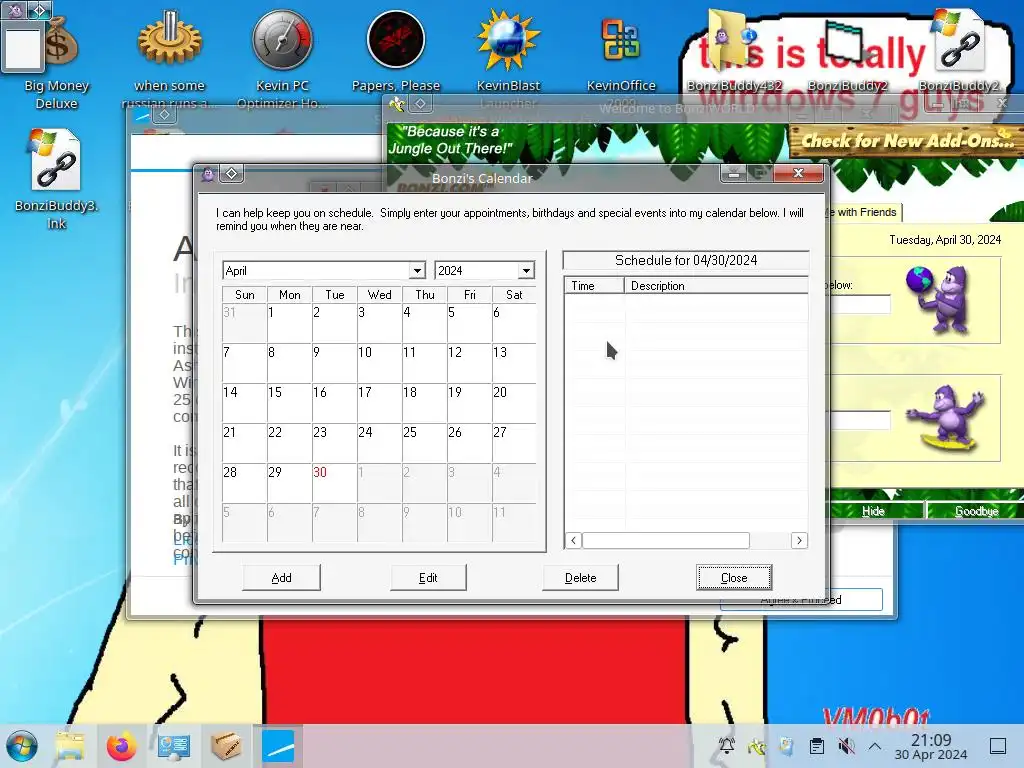Select April 13 in the calendar

514,363
